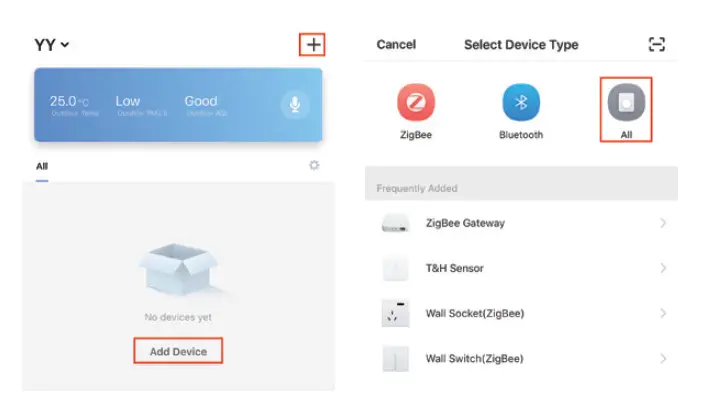Tap the plus icon to add device

pos(312,45)
